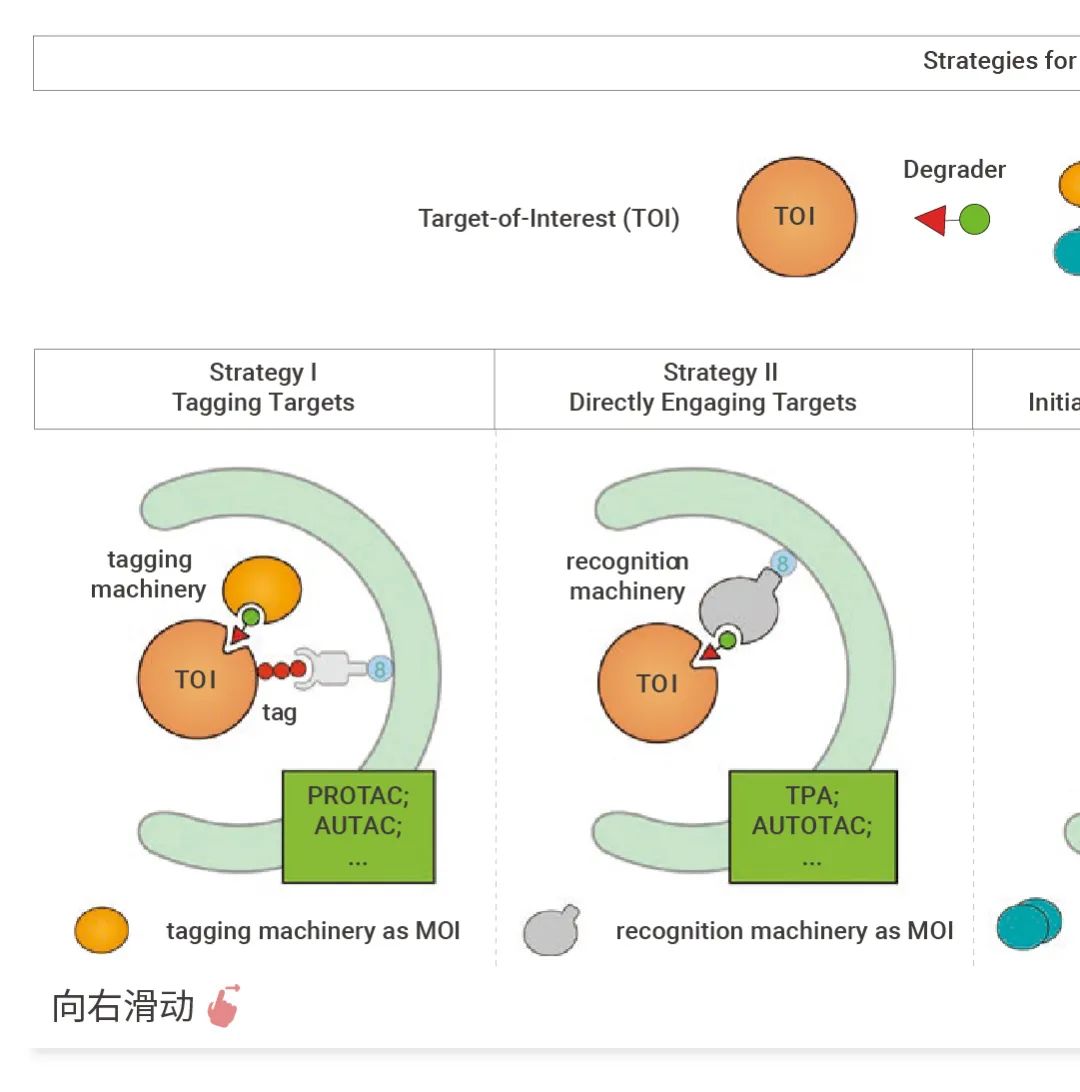The height and width of the screenshot is (1092, 1080).
Task: Click the Target-of-Interest (TOI) label
Action: [549, 219]
